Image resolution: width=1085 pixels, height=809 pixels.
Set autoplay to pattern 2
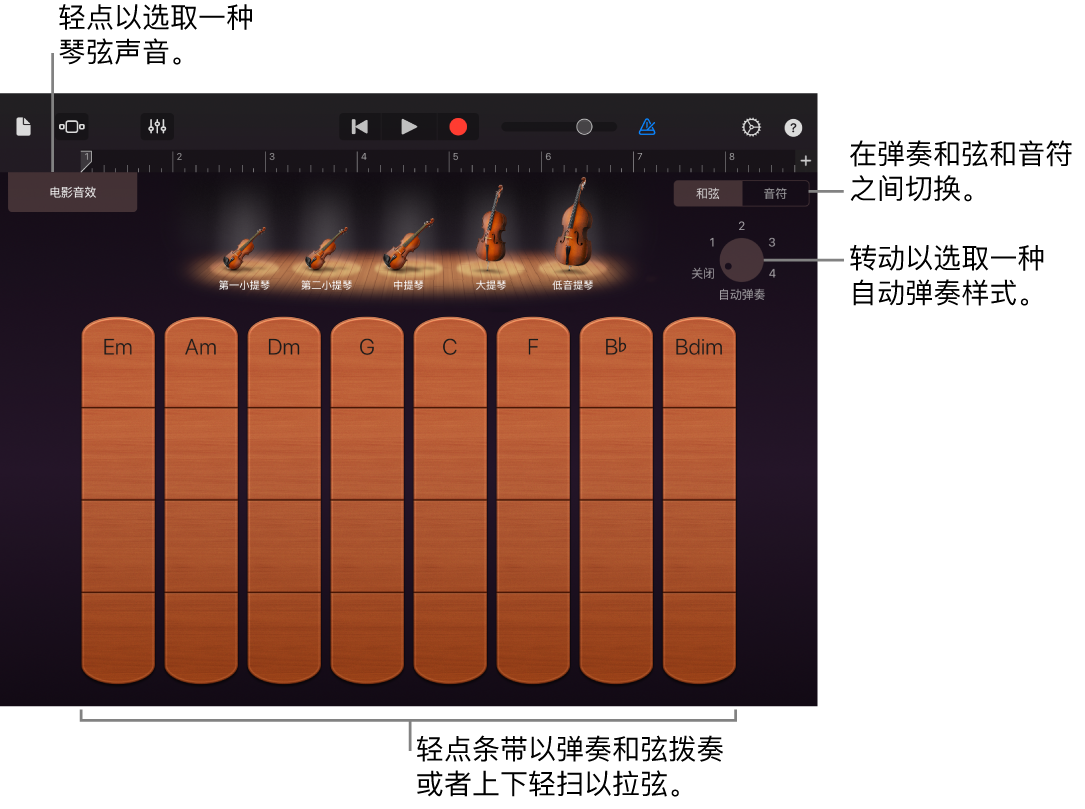point(741,226)
